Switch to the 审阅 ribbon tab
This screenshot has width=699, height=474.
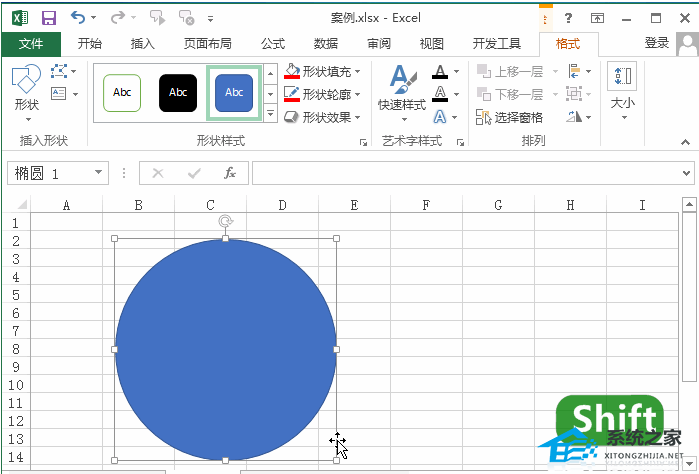379,44
